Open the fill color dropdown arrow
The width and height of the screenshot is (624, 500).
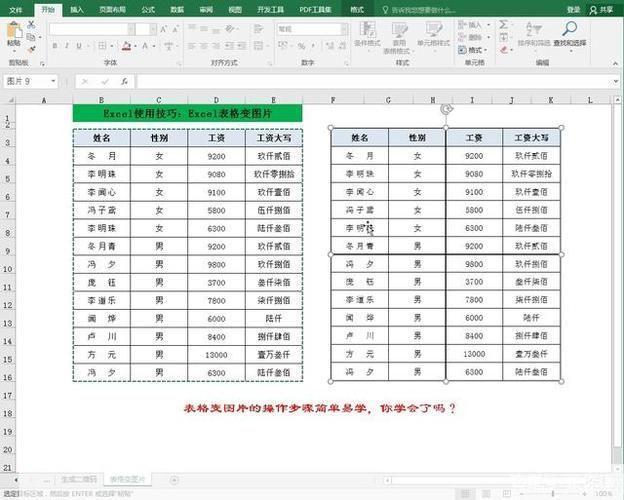[136, 46]
